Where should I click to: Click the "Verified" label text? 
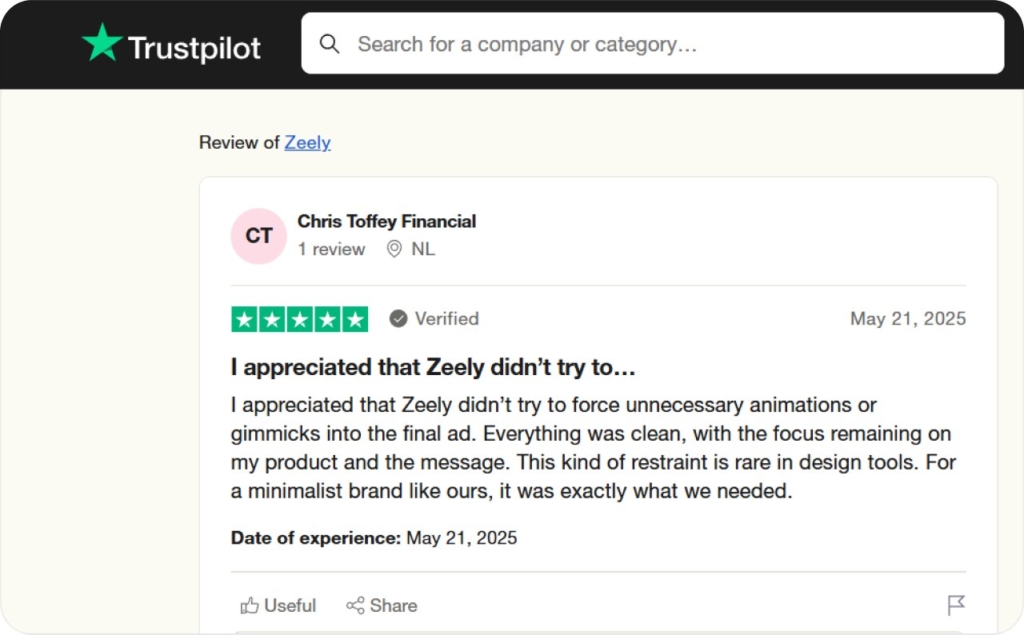(x=447, y=319)
